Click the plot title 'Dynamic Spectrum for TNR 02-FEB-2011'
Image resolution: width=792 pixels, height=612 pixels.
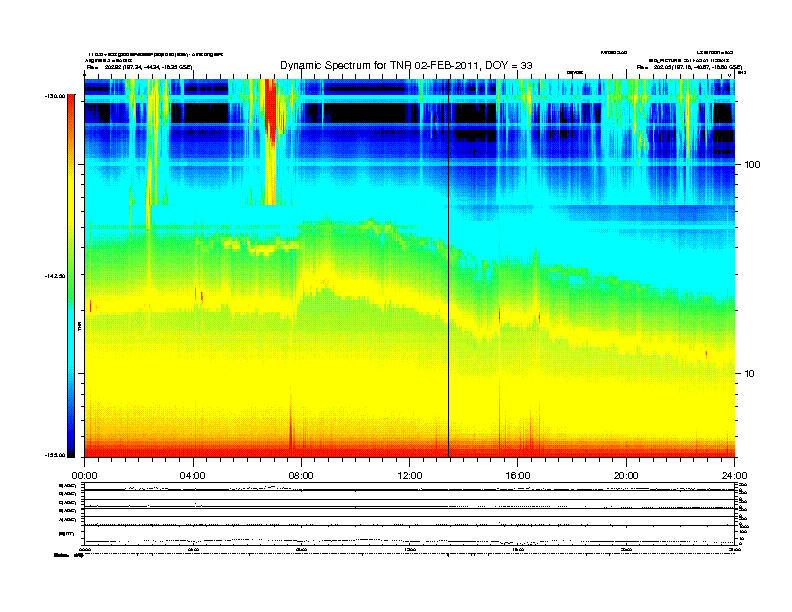(x=406, y=65)
